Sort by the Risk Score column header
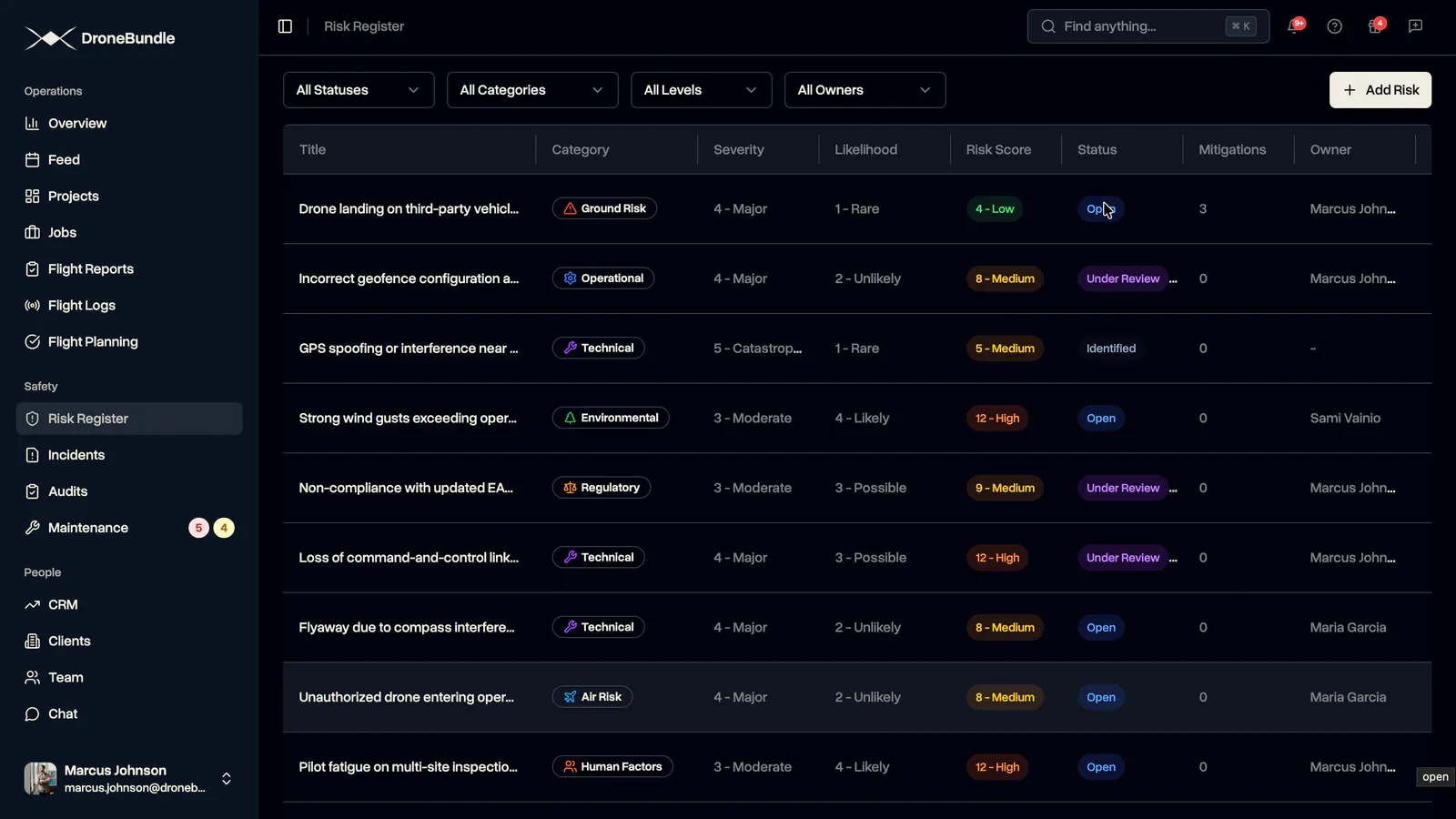1456x819 pixels. pos(998,149)
